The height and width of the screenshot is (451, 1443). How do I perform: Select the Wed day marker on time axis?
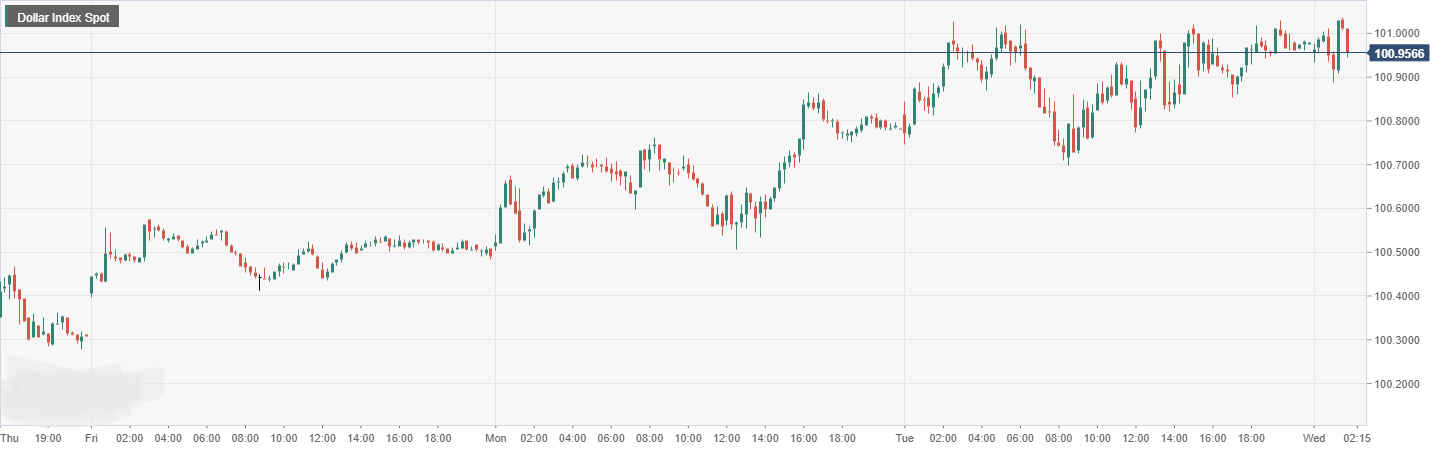[1314, 438]
